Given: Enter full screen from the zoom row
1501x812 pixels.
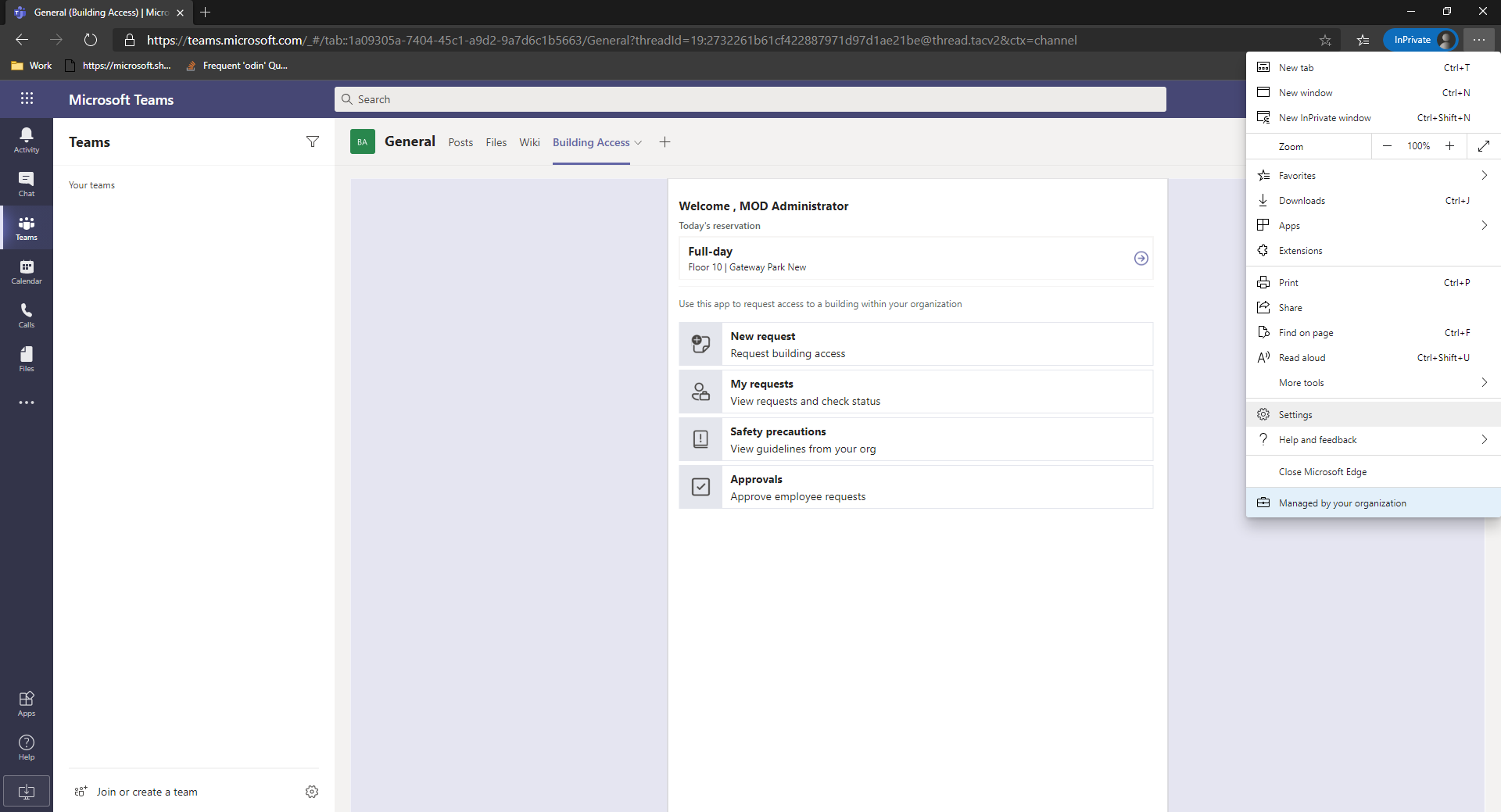Looking at the screenshot, I should tap(1484, 146).
